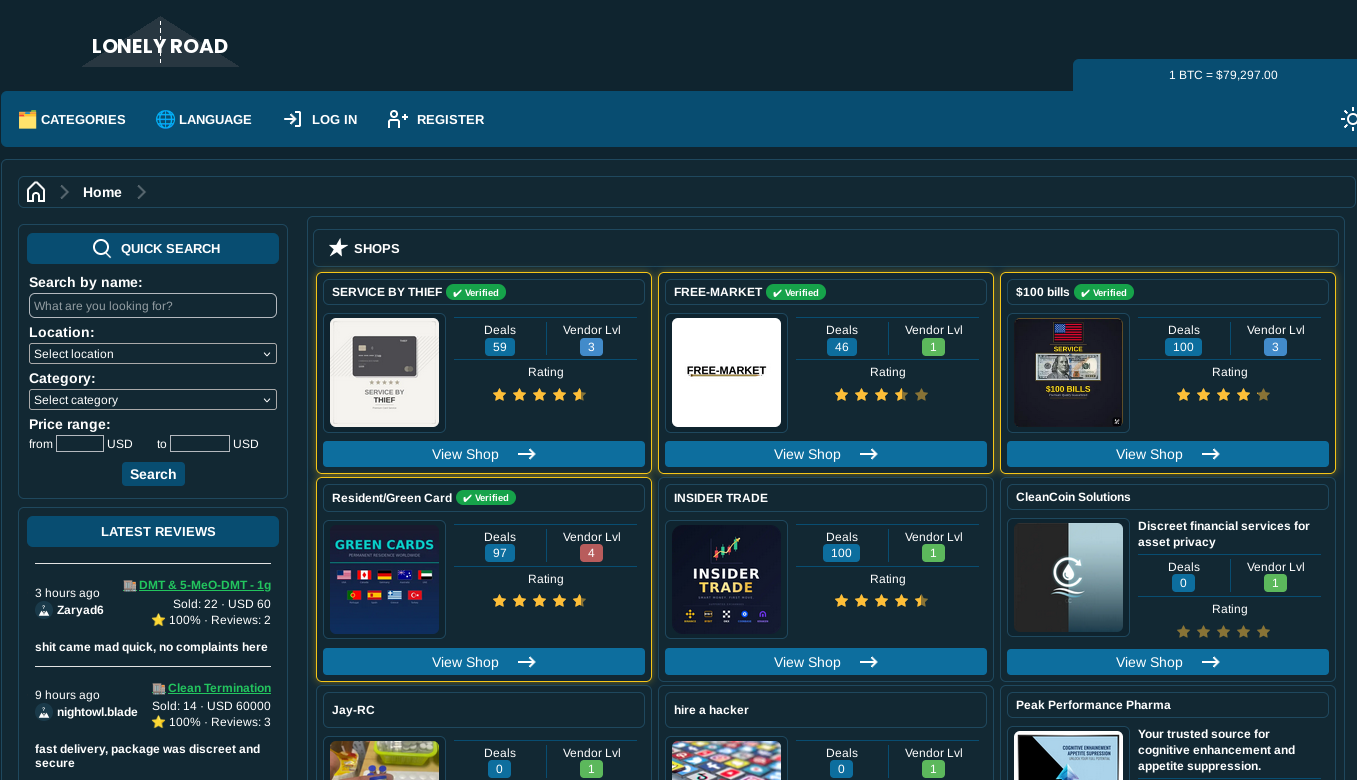Click the rating stars of Resident/Green Card shop

click(x=539, y=601)
